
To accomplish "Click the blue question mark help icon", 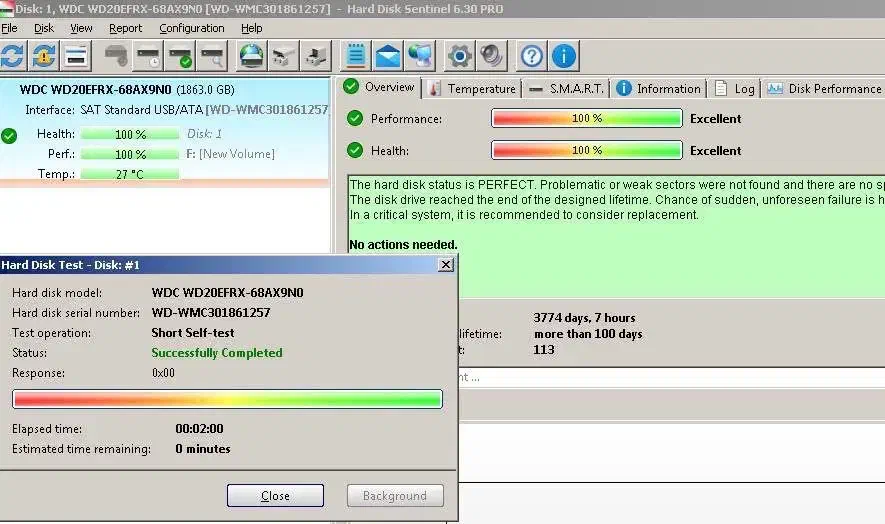I will point(533,55).
